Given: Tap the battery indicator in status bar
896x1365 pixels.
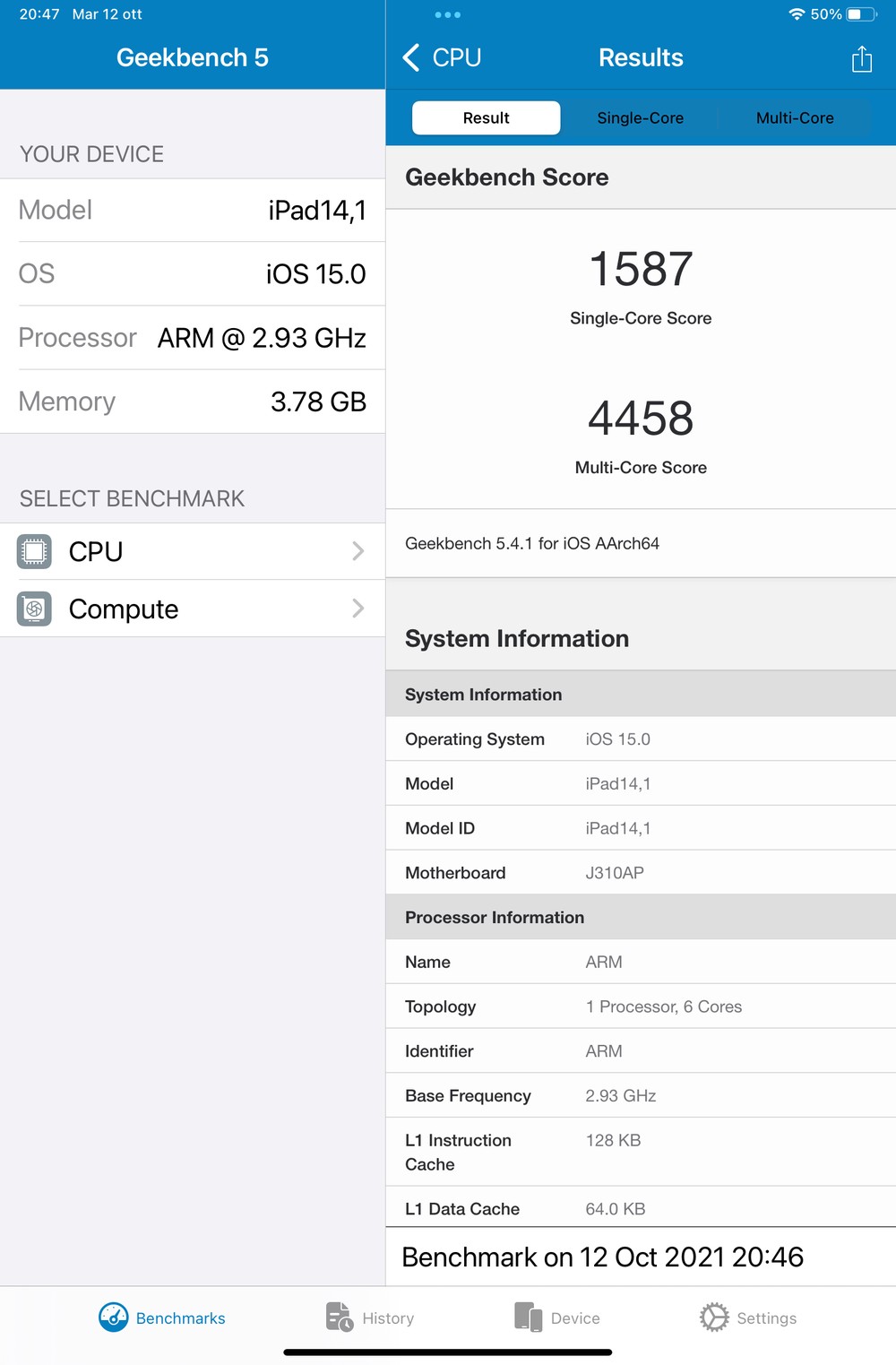Looking at the screenshot, I should (x=862, y=14).
